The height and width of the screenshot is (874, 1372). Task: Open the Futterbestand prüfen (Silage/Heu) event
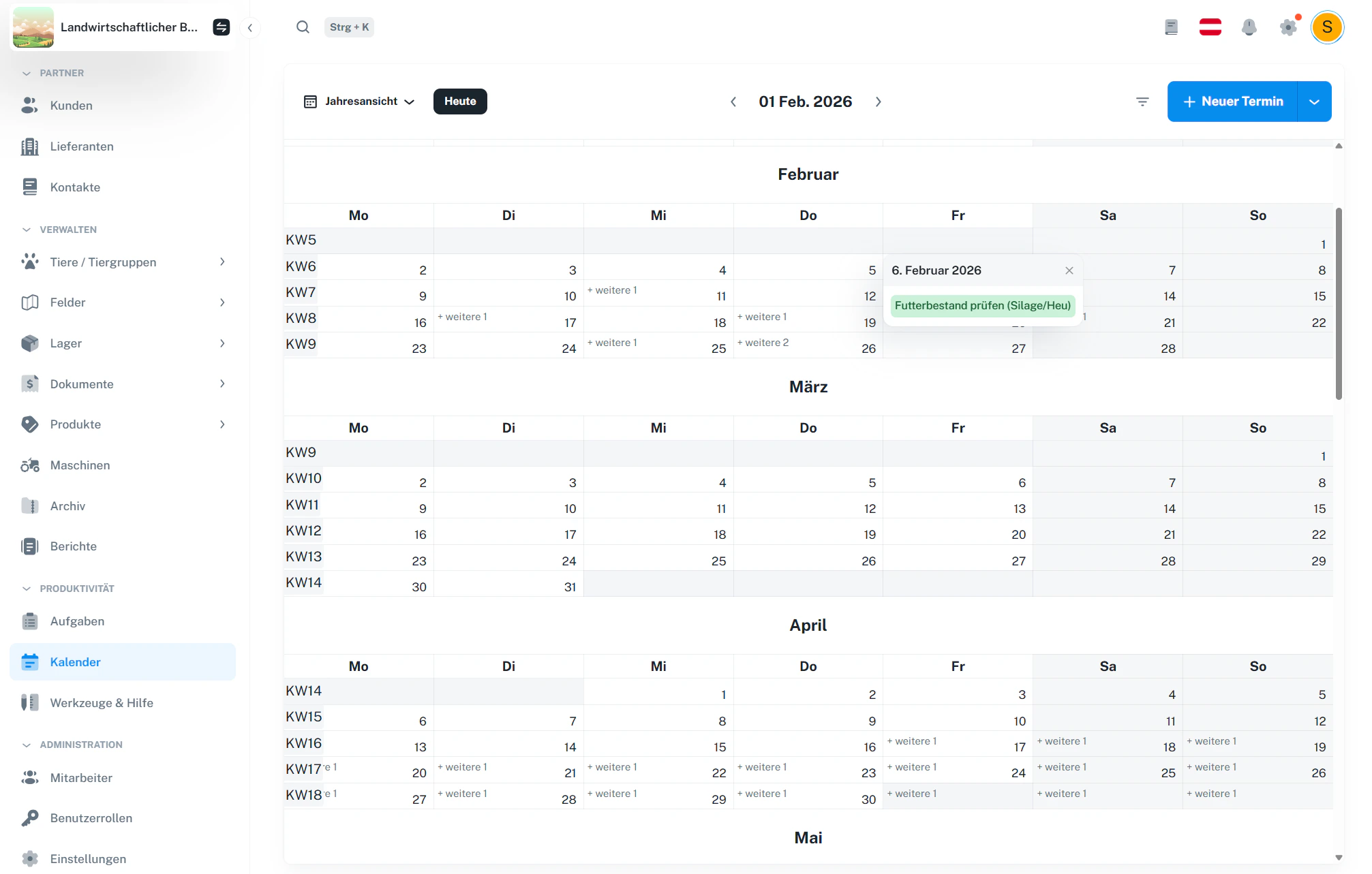coord(982,305)
